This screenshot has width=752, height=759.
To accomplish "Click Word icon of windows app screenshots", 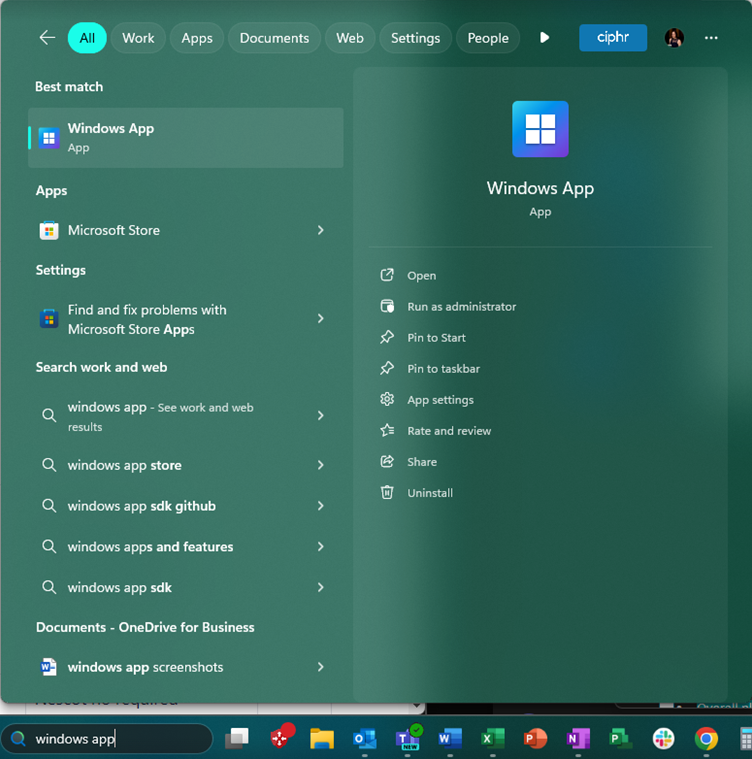I will [48, 667].
